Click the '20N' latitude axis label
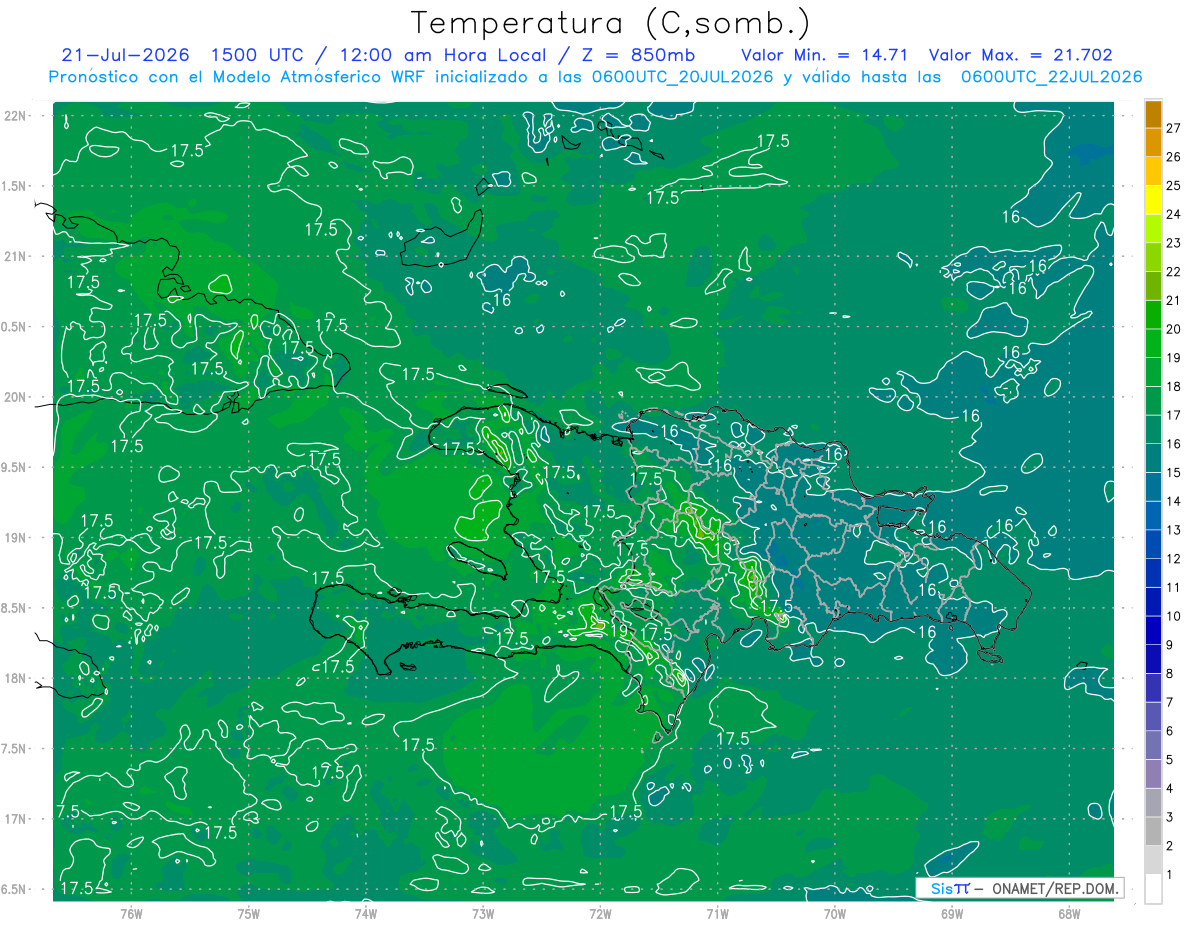 click(x=15, y=397)
